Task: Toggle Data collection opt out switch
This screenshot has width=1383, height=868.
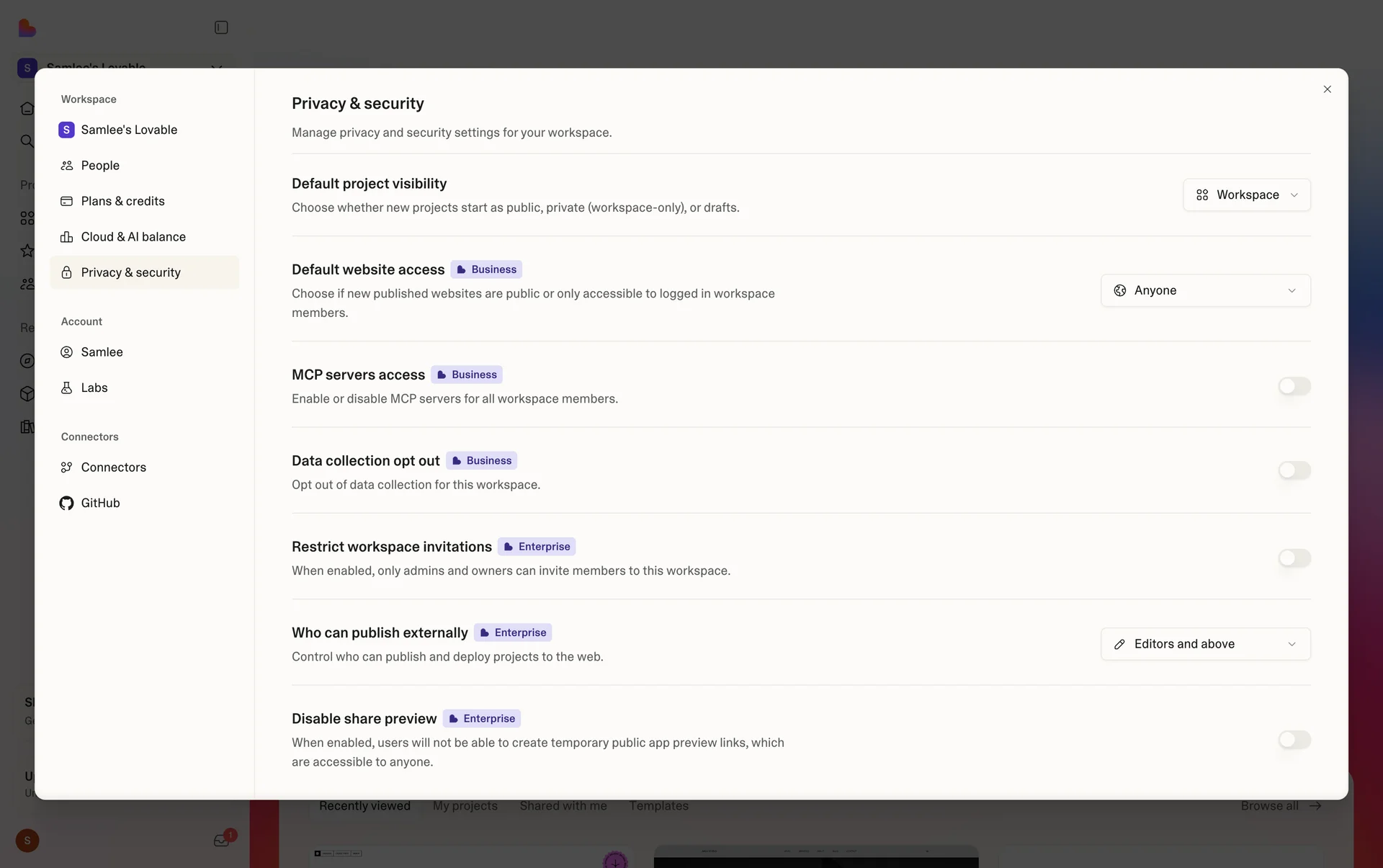Action: [1294, 470]
